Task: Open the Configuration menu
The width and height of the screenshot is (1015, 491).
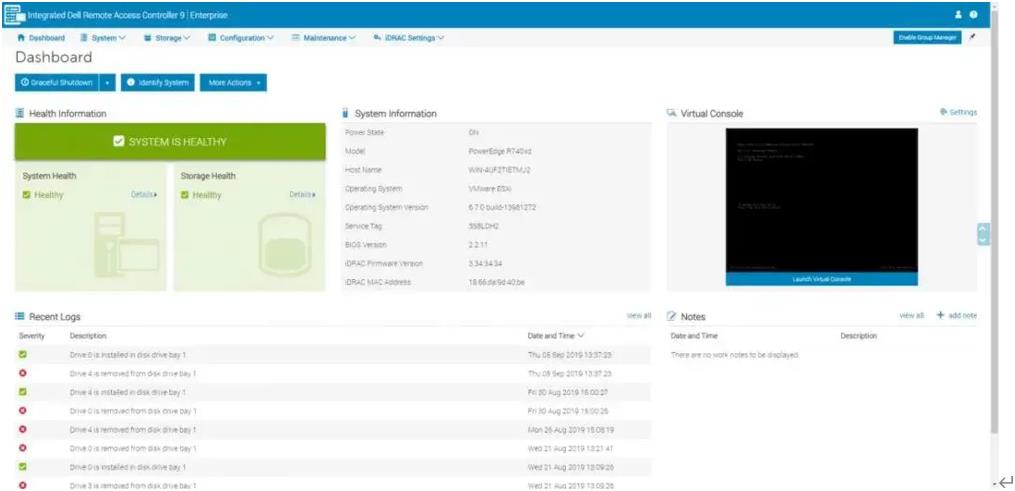Action: [x=241, y=38]
